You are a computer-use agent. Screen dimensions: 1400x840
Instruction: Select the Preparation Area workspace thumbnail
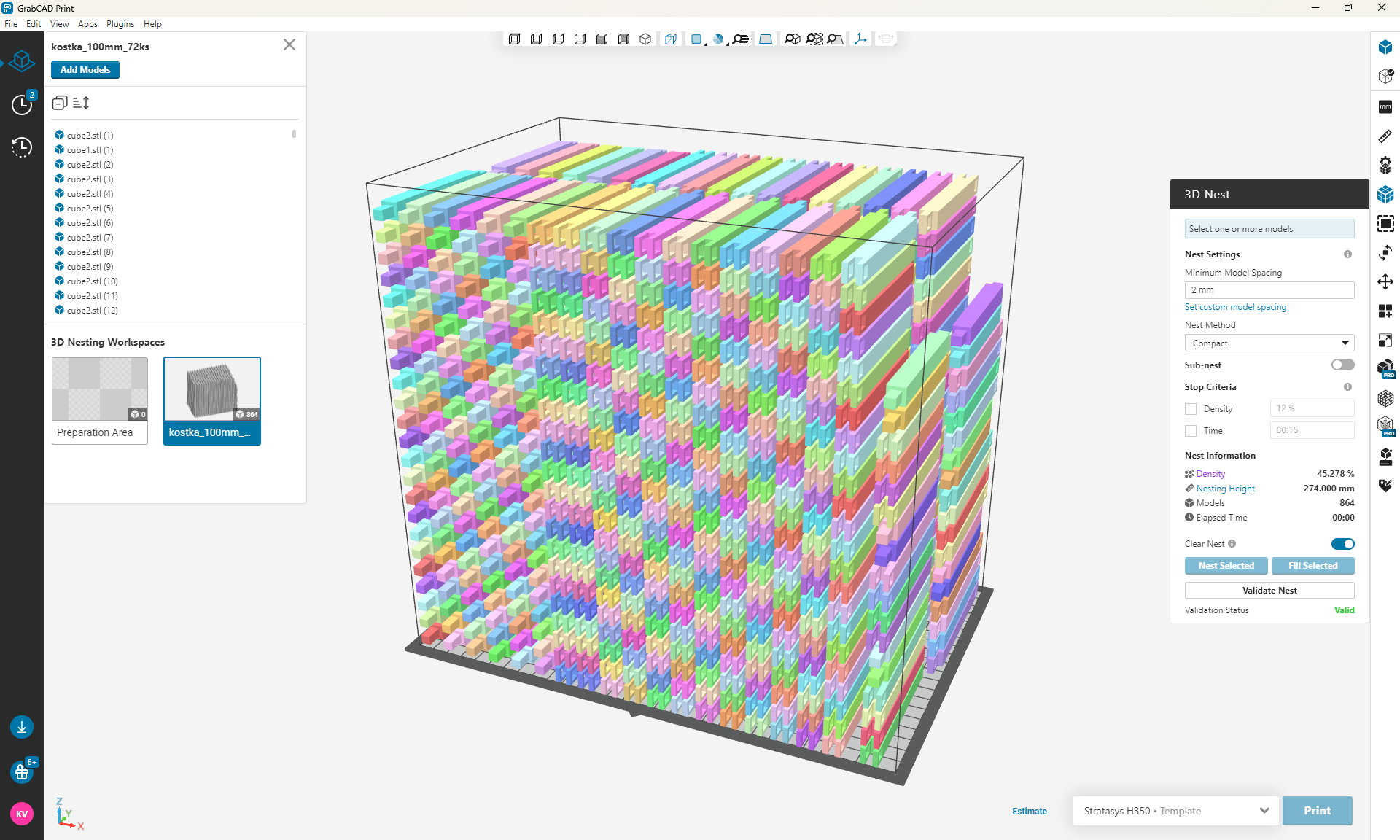(100, 400)
